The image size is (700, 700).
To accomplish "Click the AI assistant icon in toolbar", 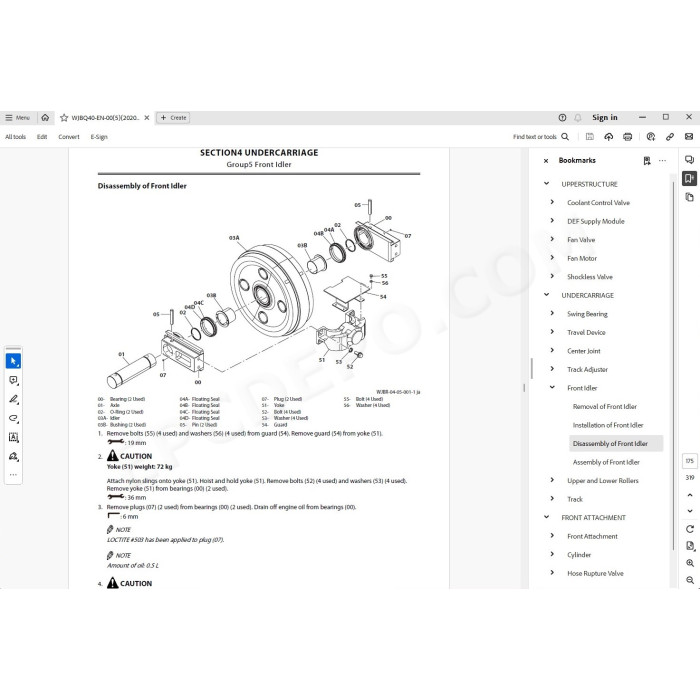I will (650, 137).
